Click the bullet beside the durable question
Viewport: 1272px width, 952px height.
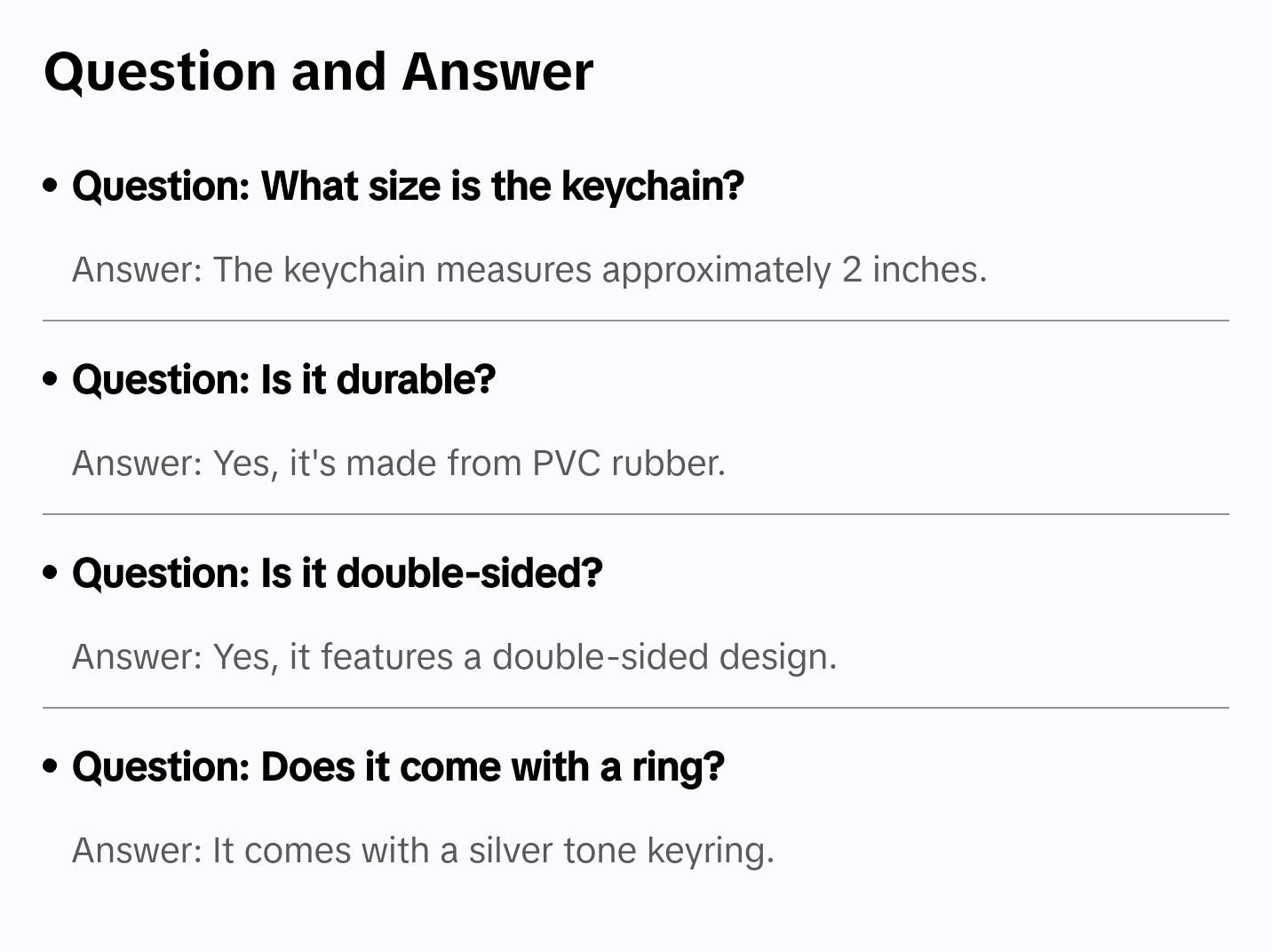pyautogui.click(x=51, y=379)
